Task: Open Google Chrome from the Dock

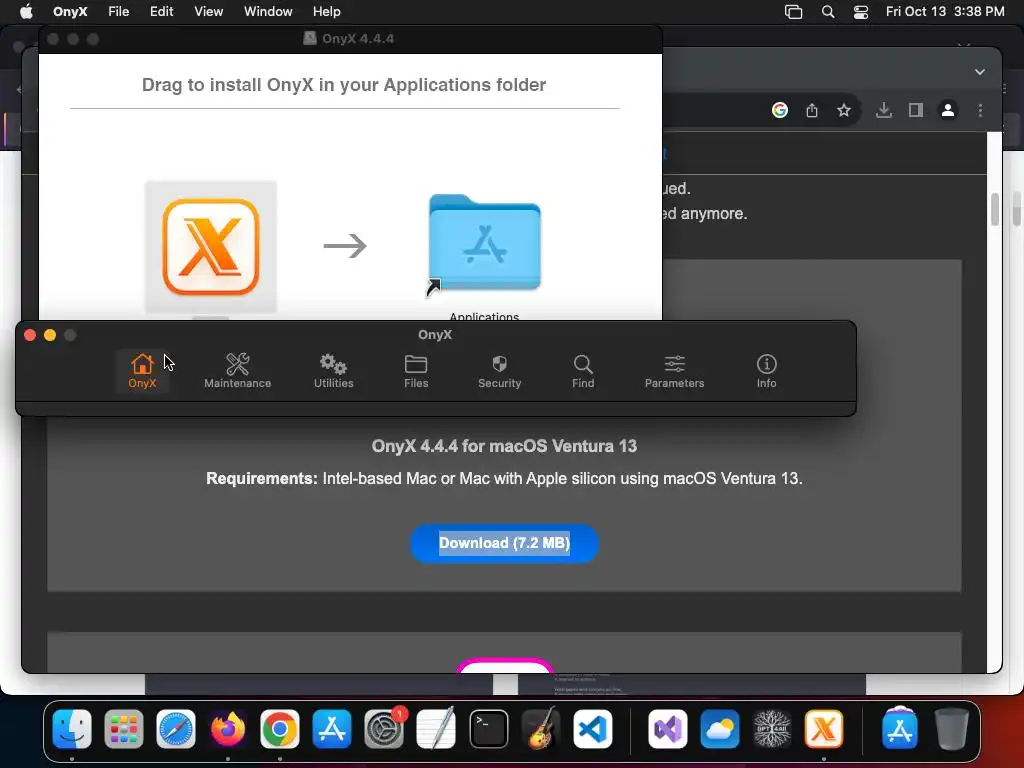Action: pos(280,729)
